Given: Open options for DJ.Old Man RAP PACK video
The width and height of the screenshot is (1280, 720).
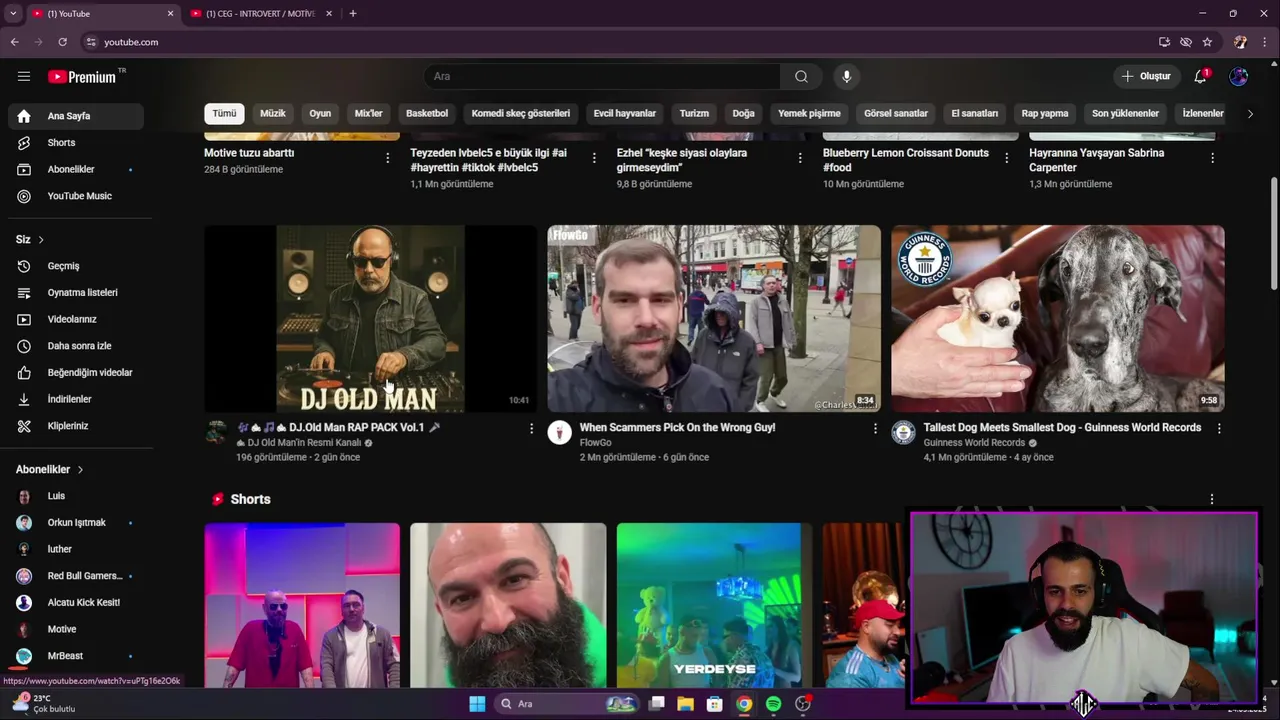Looking at the screenshot, I should click(x=531, y=428).
